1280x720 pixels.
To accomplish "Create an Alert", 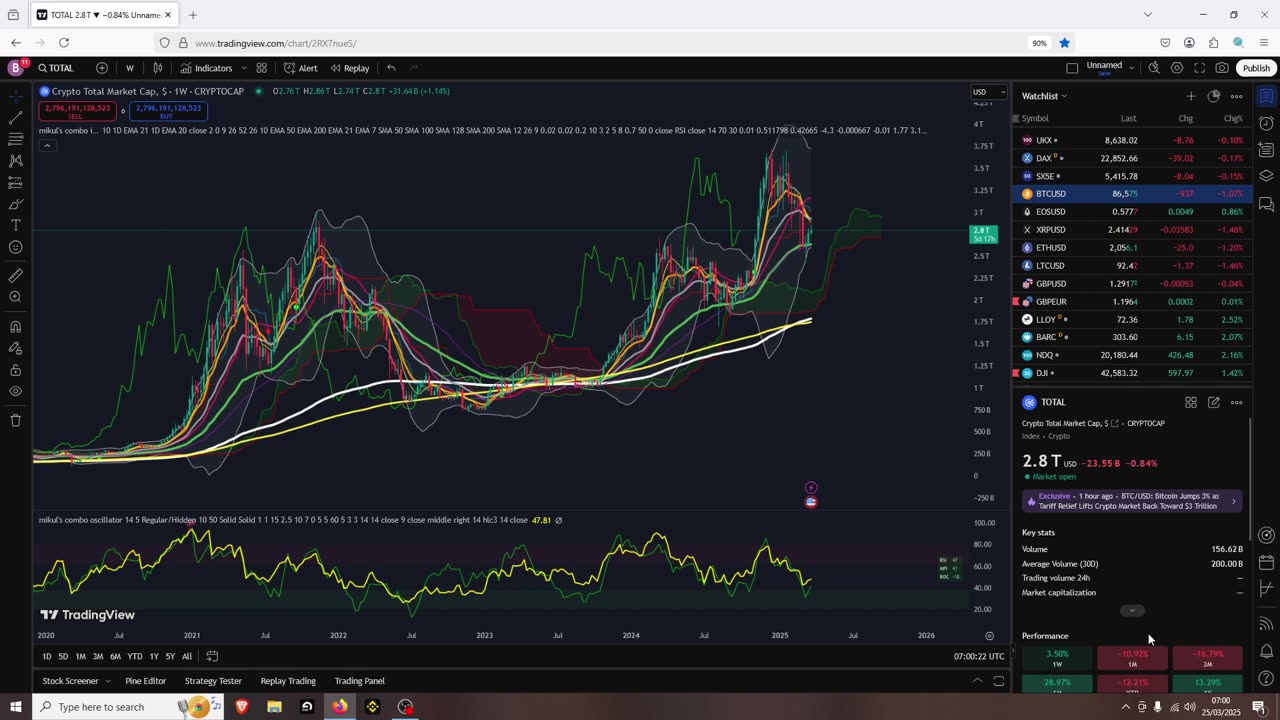I will click(x=300, y=68).
